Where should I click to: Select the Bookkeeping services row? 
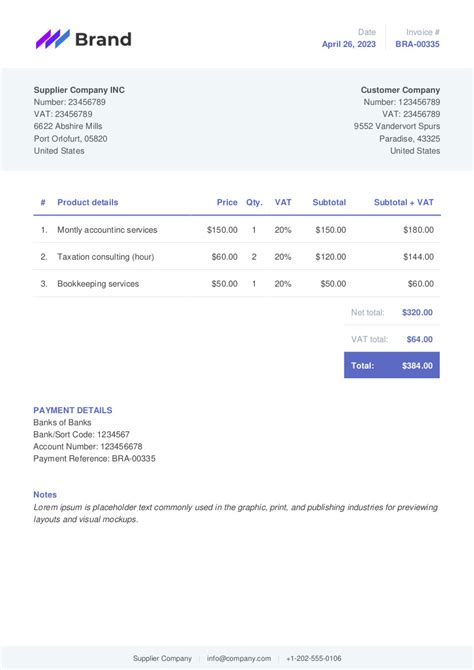click(x=237, y=283)
